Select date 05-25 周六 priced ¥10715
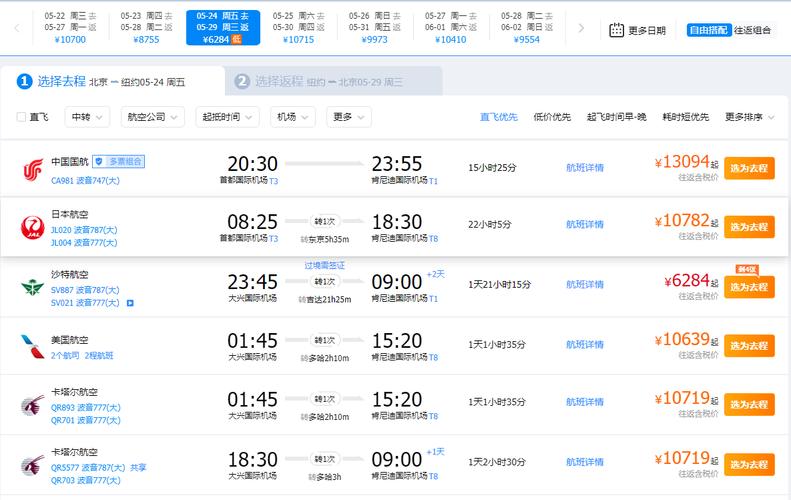Screen dimensions: 791x500 click(x=299, y=28)
